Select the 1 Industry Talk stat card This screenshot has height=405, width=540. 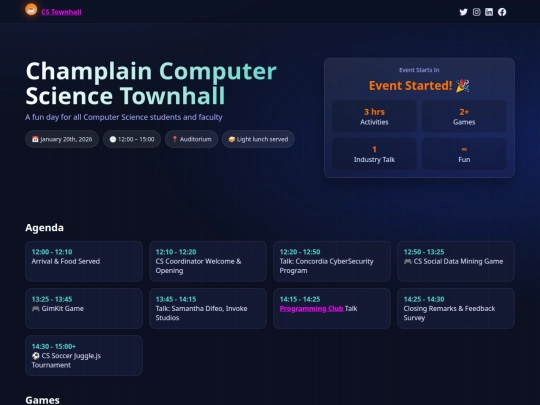[x=374, y=154]
